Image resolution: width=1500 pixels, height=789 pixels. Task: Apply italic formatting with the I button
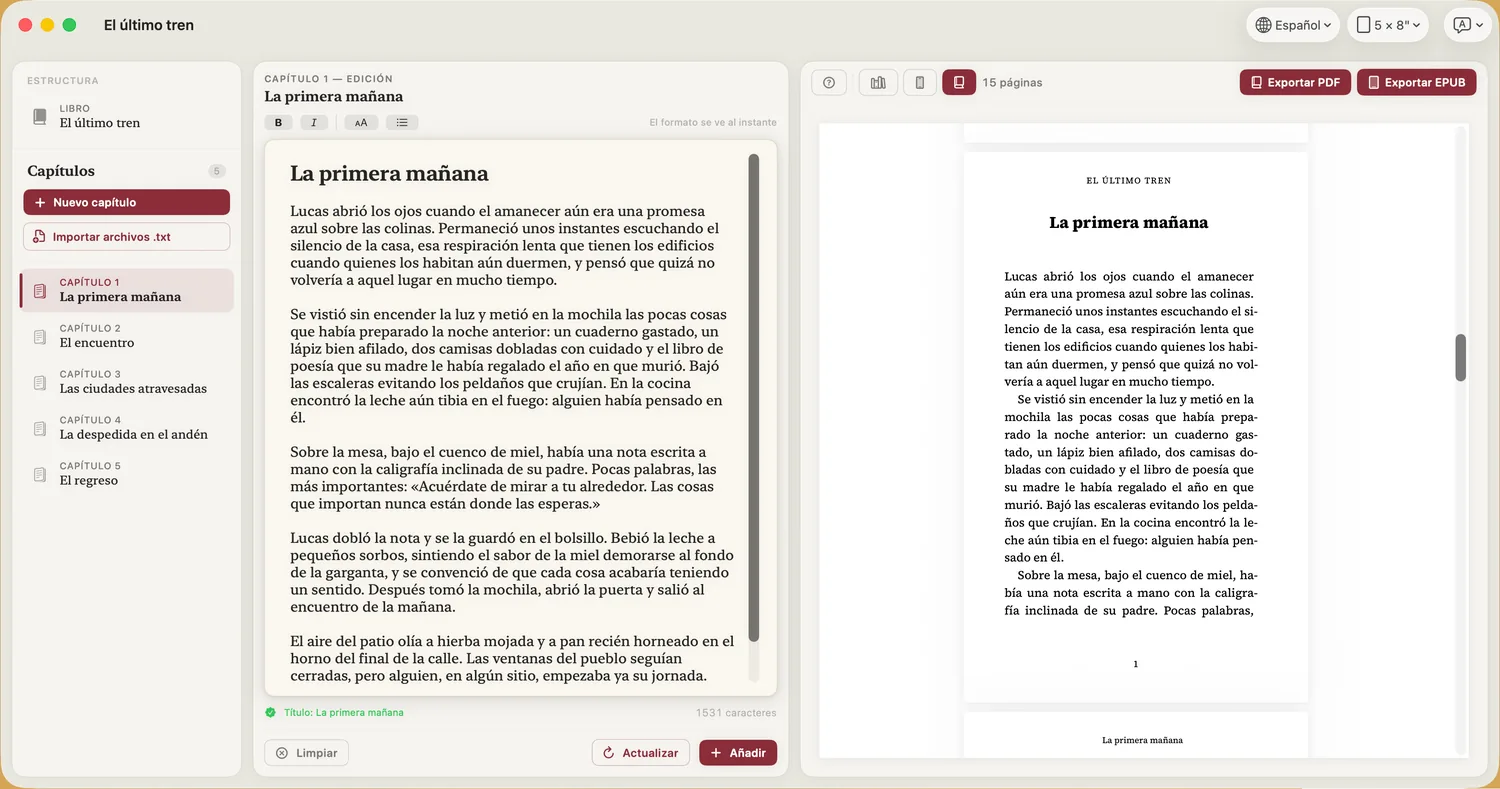pyautogui.click(x=314, y=123)
